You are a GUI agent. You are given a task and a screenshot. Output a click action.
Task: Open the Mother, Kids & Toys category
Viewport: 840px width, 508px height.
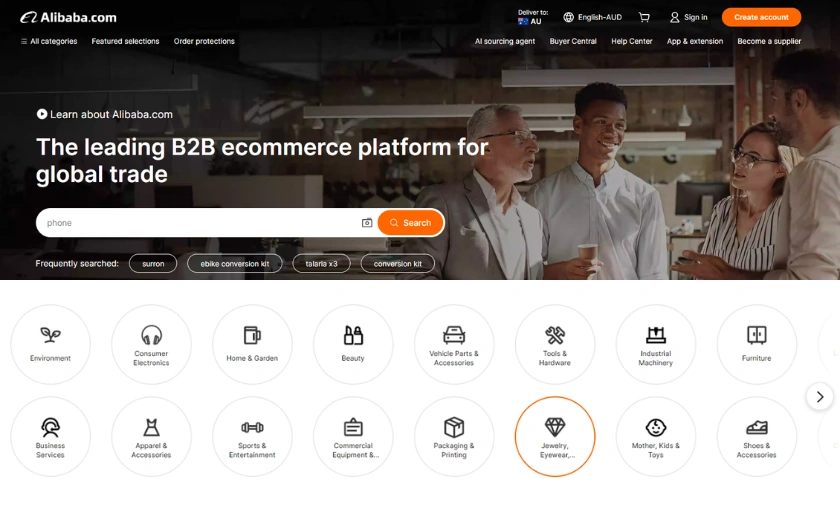pos(656,436)
